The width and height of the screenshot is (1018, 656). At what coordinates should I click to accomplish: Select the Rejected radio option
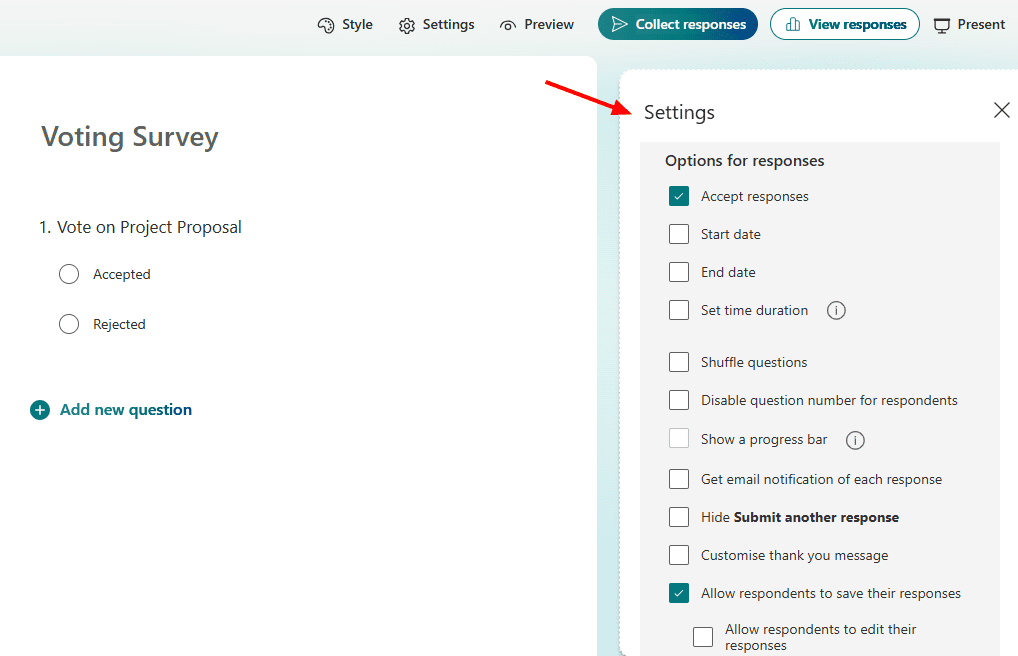pyautogui.click(x=69, y=324)
